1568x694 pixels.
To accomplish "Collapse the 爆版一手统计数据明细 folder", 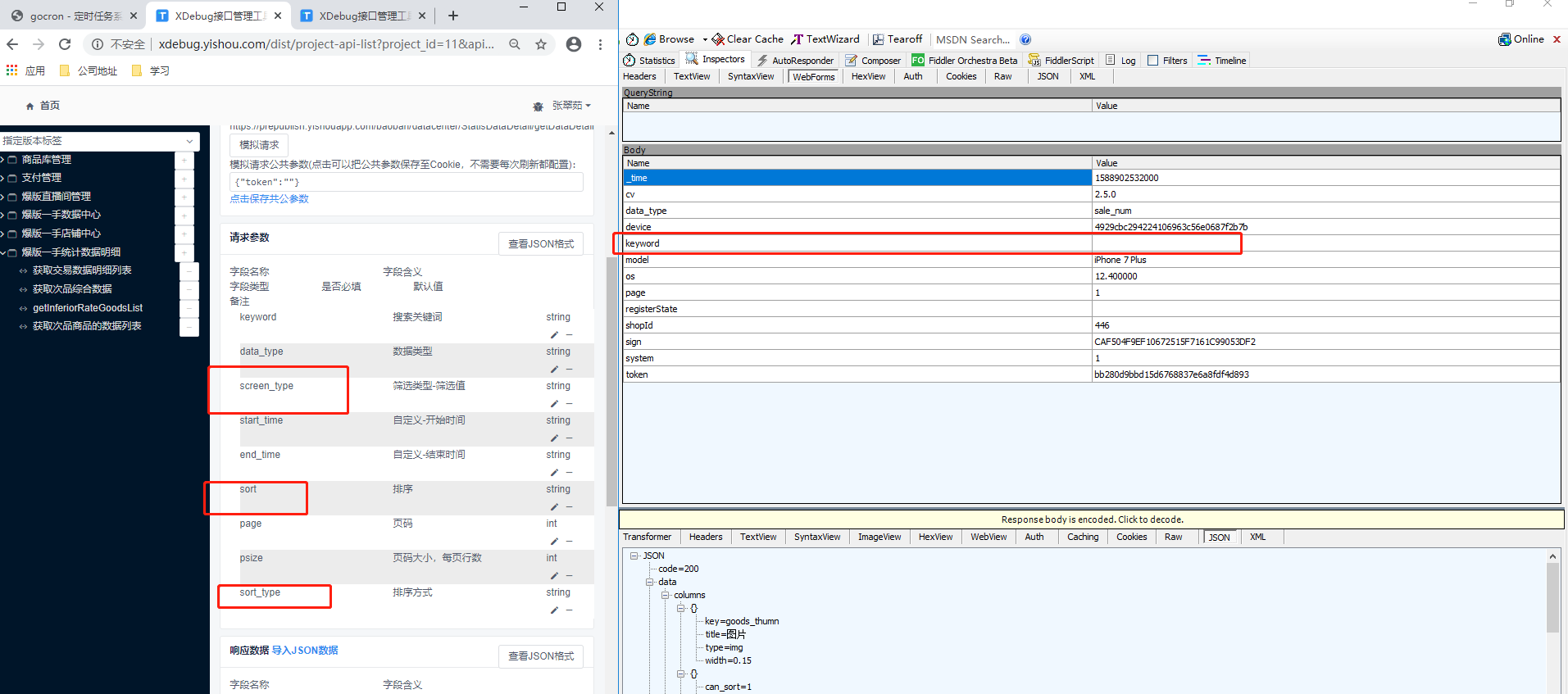I will pos(3,252).
